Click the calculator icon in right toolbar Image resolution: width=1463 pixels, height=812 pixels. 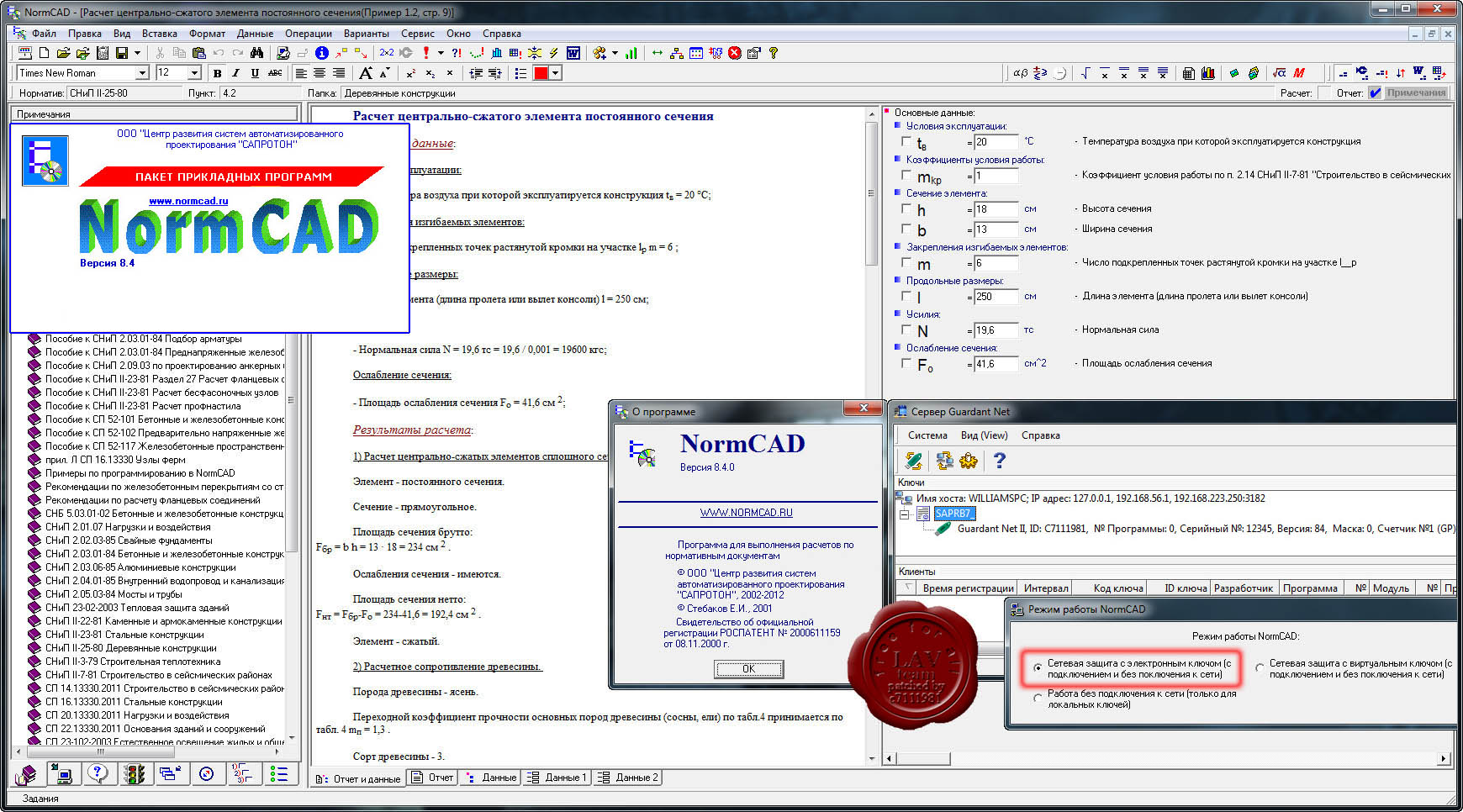tap(1188, 73)
